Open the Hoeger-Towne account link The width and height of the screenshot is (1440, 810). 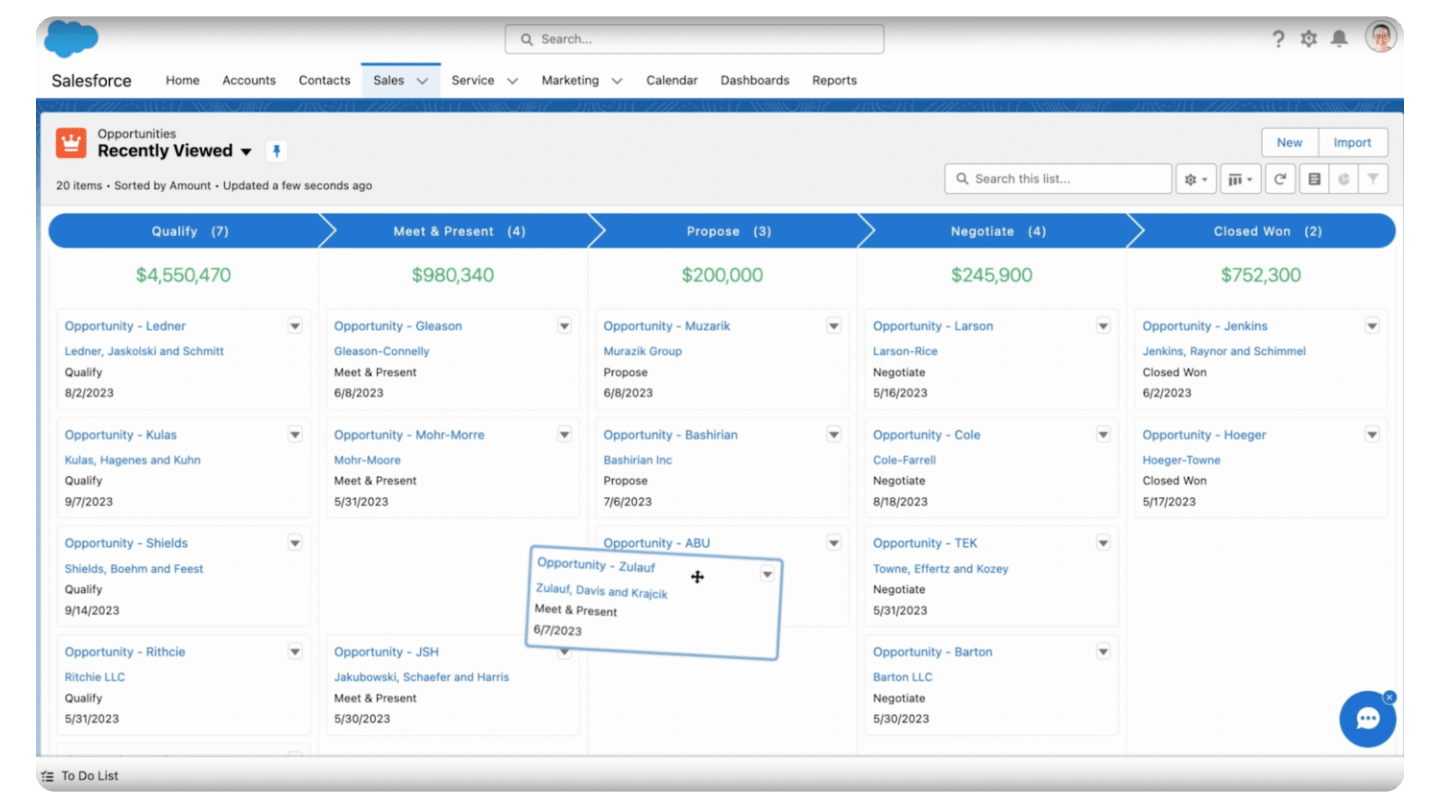[x=1182, y=460]
